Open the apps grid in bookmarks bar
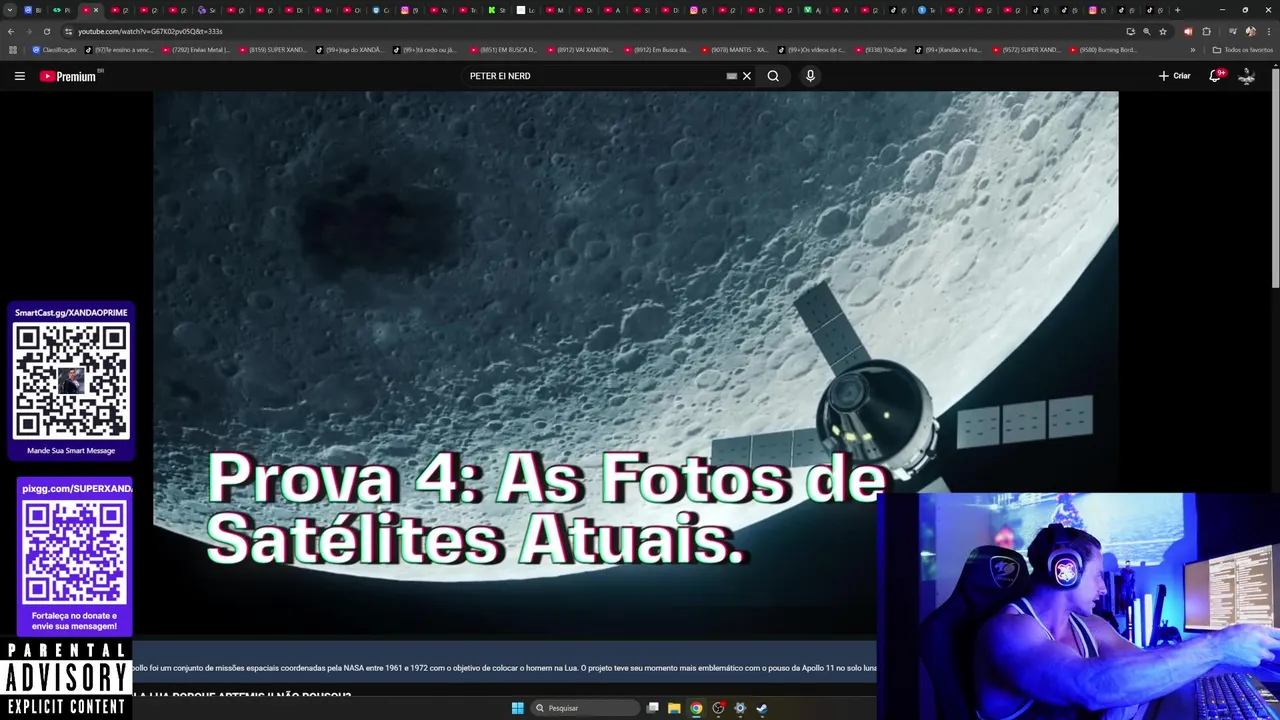This screenshot has height=720, width=1280. [x=13, y=50]
